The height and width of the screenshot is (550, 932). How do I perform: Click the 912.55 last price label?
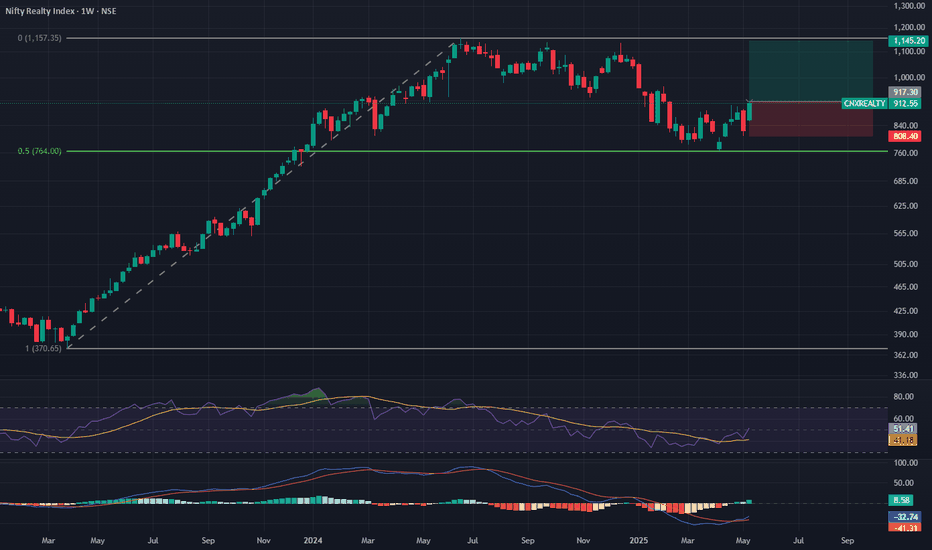(905, 103)
